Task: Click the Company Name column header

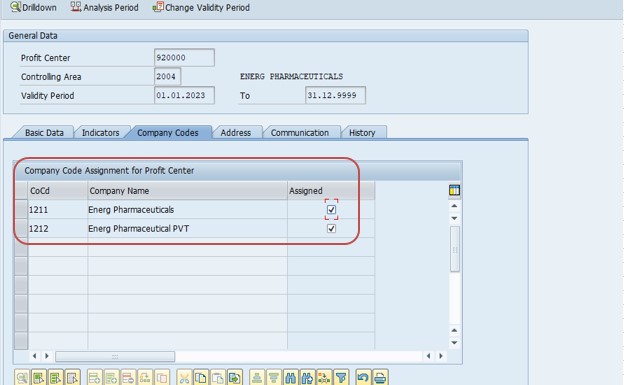Action: pos(187,191)
